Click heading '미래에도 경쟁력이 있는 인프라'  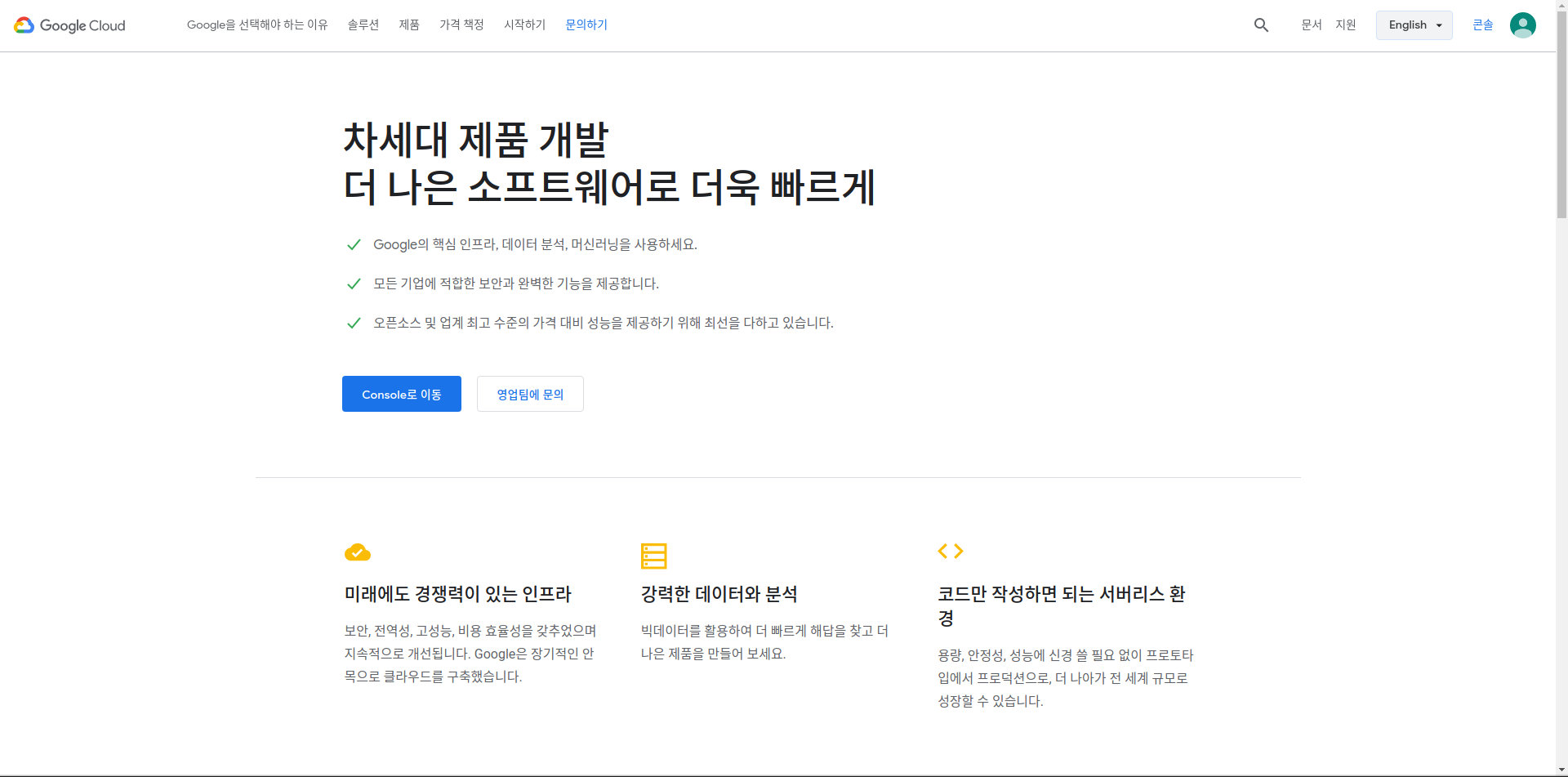(x=457, y=594)
